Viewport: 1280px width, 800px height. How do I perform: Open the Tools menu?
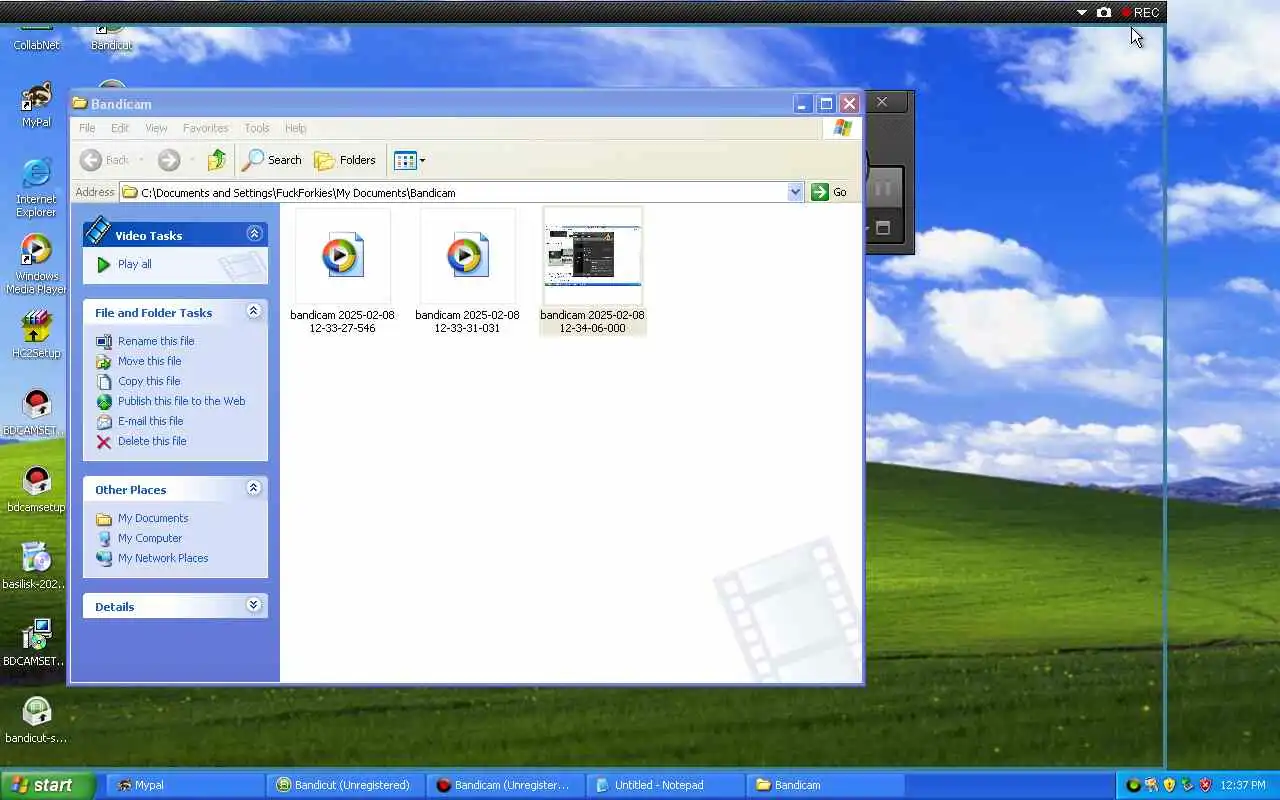tap(257, 128)
